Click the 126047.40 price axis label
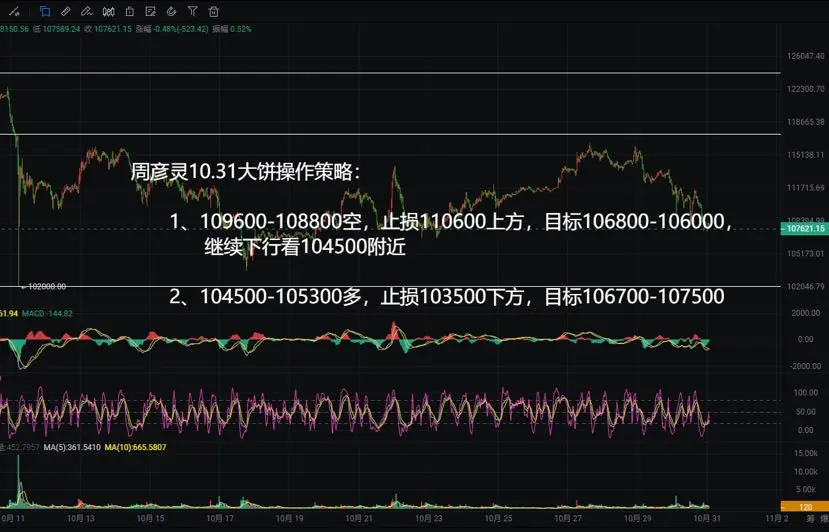This screenshot has width=829, height=532. click(x=805, y=56)
